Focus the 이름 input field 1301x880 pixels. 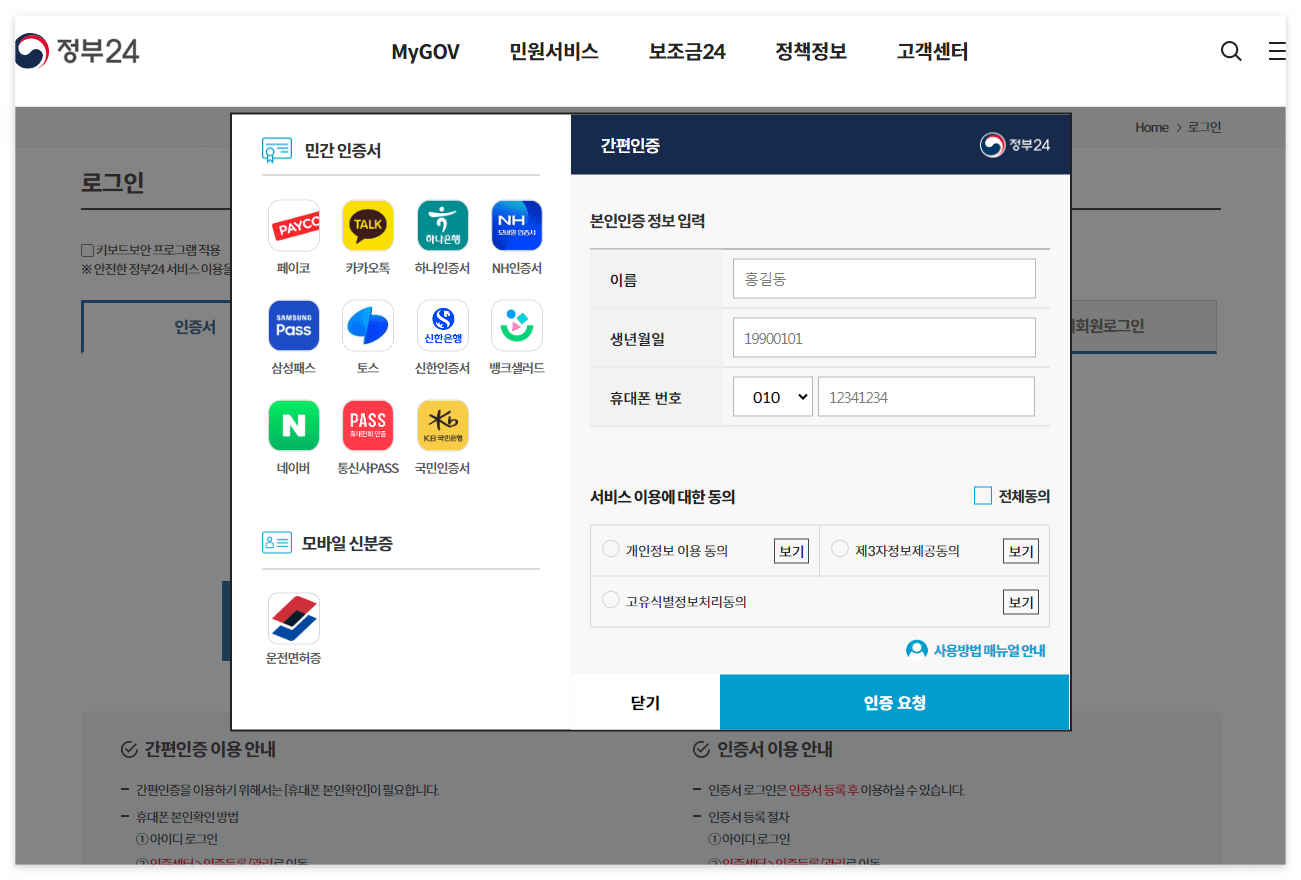884,279
